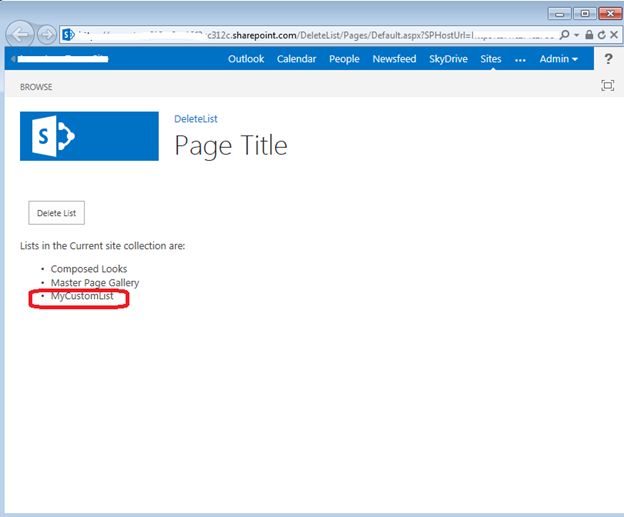624x517 pixels.
Task: Click the security lock icon
Action: point(589,35)
